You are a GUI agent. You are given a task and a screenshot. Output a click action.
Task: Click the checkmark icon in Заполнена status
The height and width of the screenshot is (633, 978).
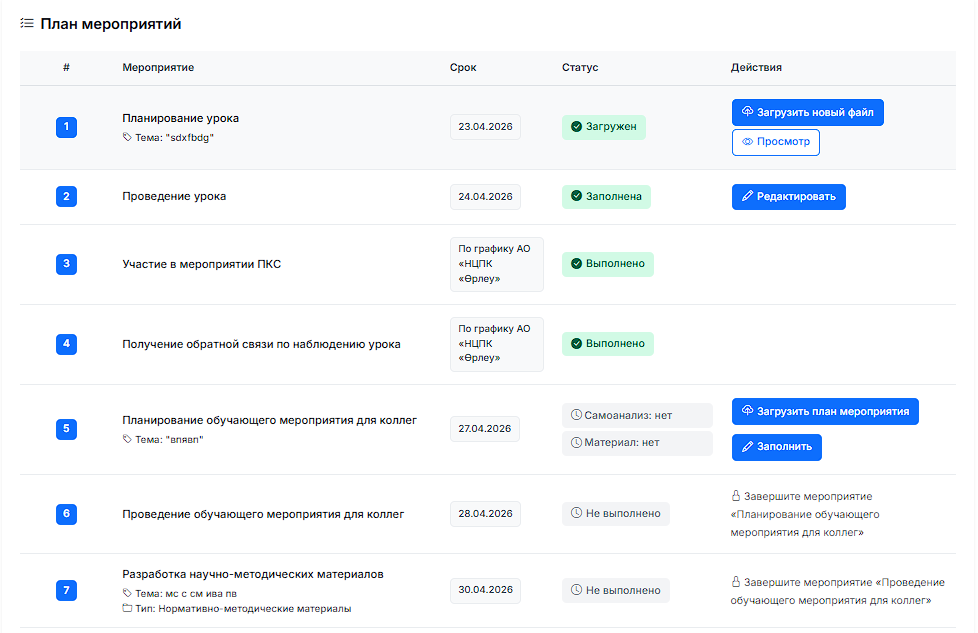576,196
